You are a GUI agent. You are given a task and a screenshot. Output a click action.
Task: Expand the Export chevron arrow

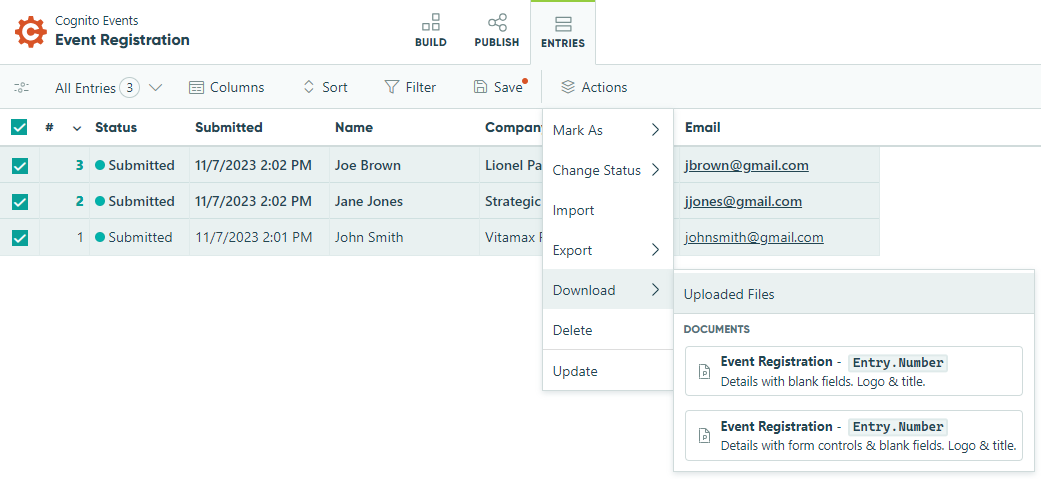[x=655, y=250]
